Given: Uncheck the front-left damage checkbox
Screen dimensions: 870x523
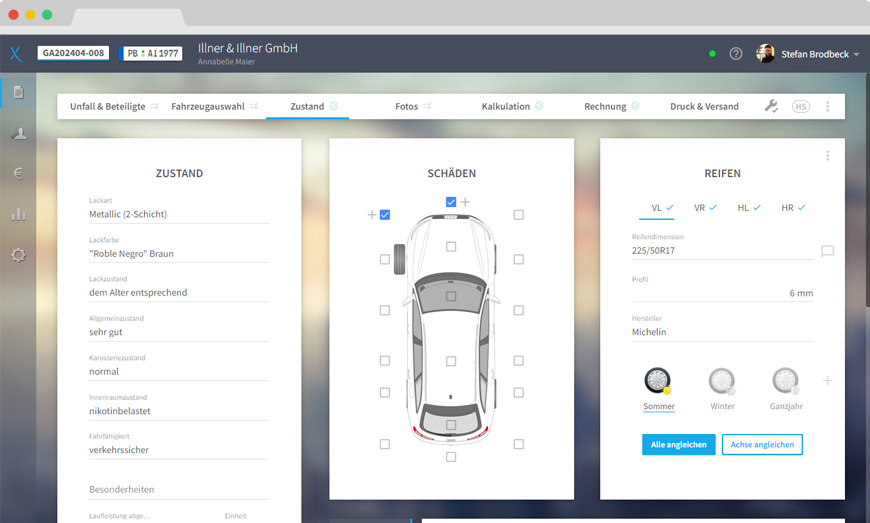Looking at the screenshot, I should [385, 215].
